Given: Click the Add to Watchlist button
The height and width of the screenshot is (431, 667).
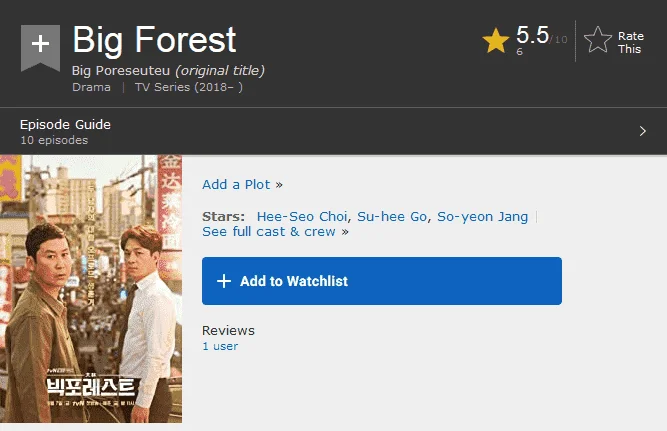Looking at the screenshot, I should tap(382, 281).
